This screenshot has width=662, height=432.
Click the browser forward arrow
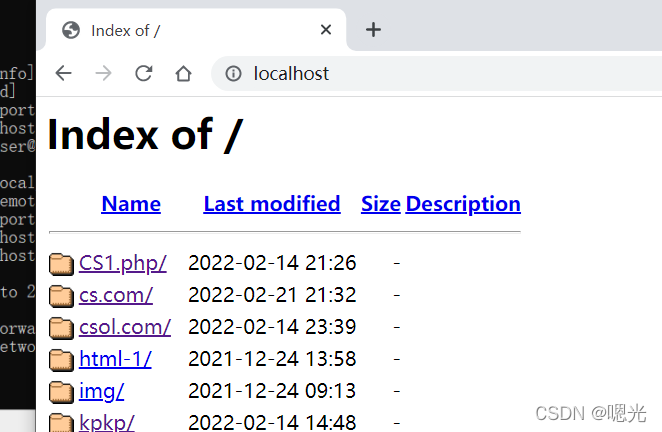coord(103,73)
